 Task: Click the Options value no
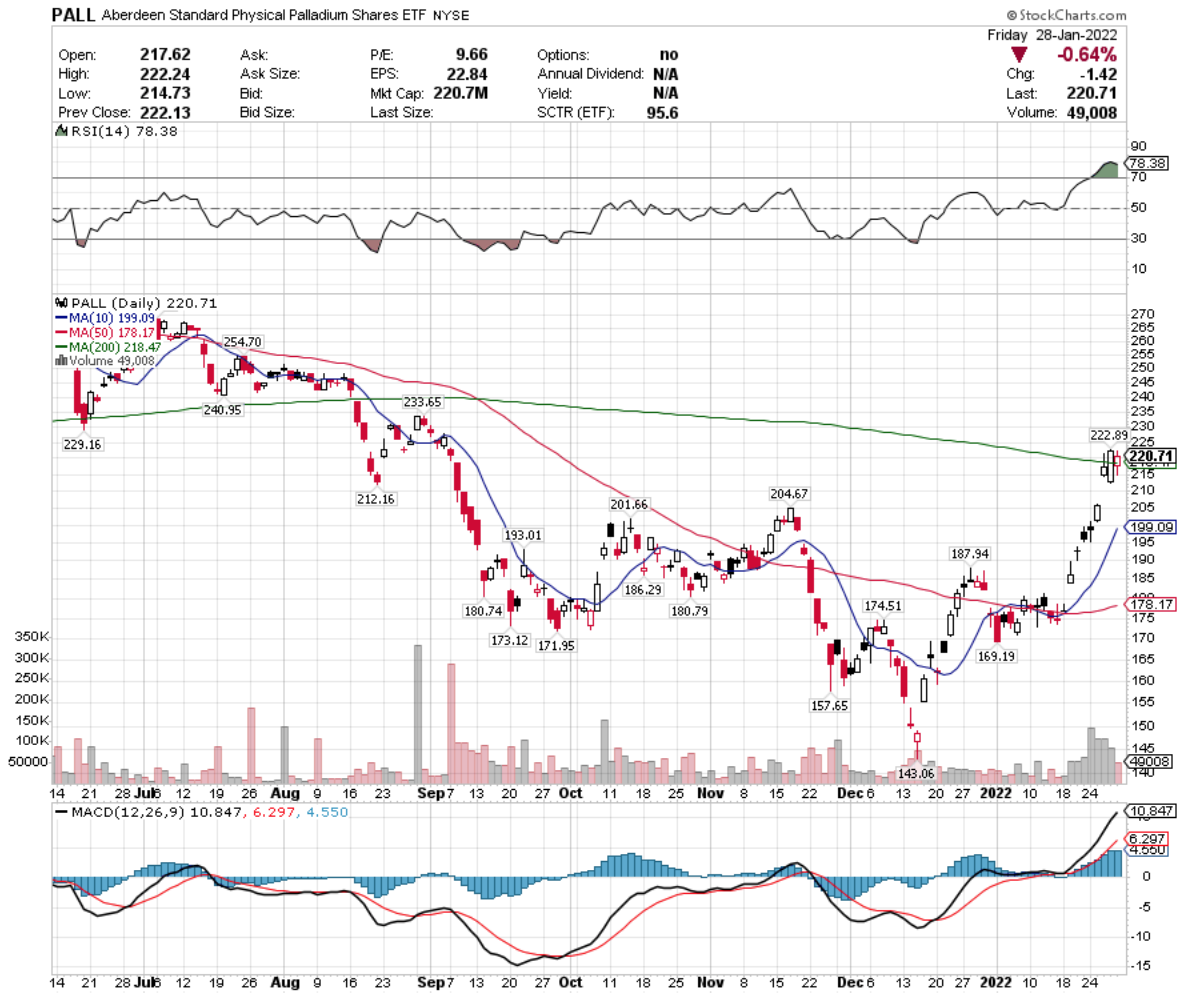click(x=669, y=54)
